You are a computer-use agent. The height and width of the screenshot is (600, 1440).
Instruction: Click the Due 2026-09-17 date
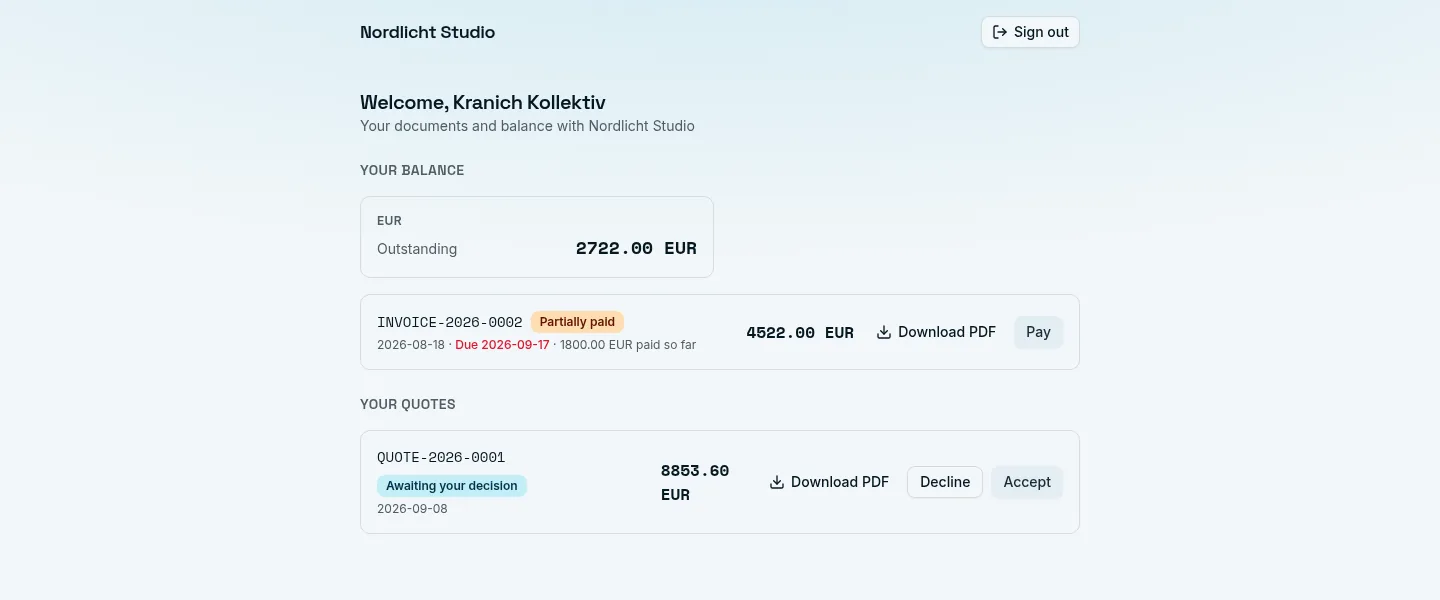502,345
